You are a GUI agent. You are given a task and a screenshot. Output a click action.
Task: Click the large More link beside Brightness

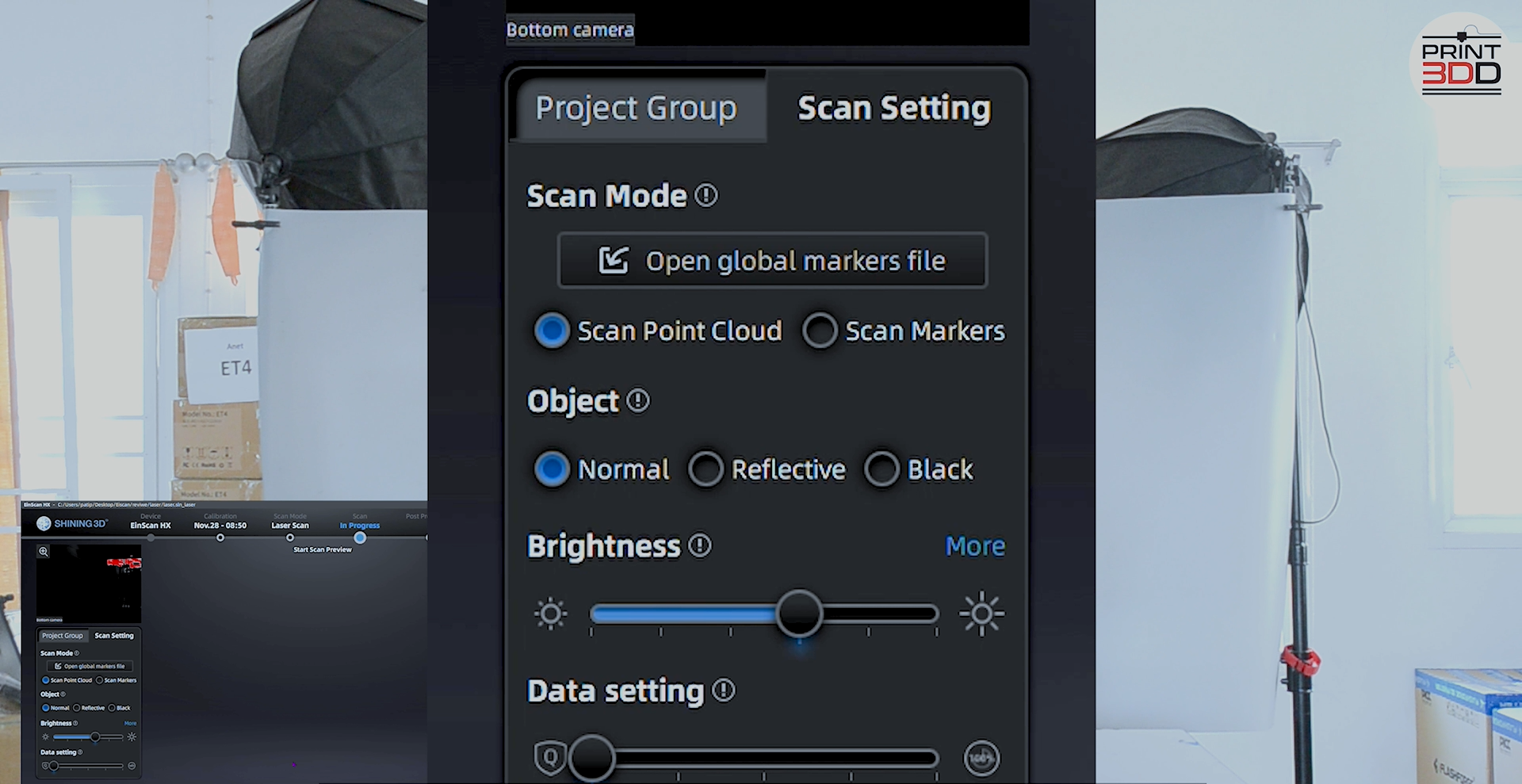click(975, 546)
